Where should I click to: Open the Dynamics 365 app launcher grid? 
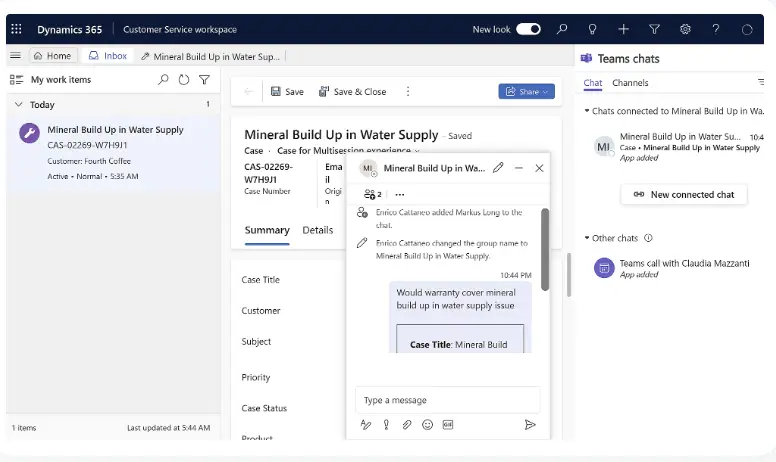(16, 29)
